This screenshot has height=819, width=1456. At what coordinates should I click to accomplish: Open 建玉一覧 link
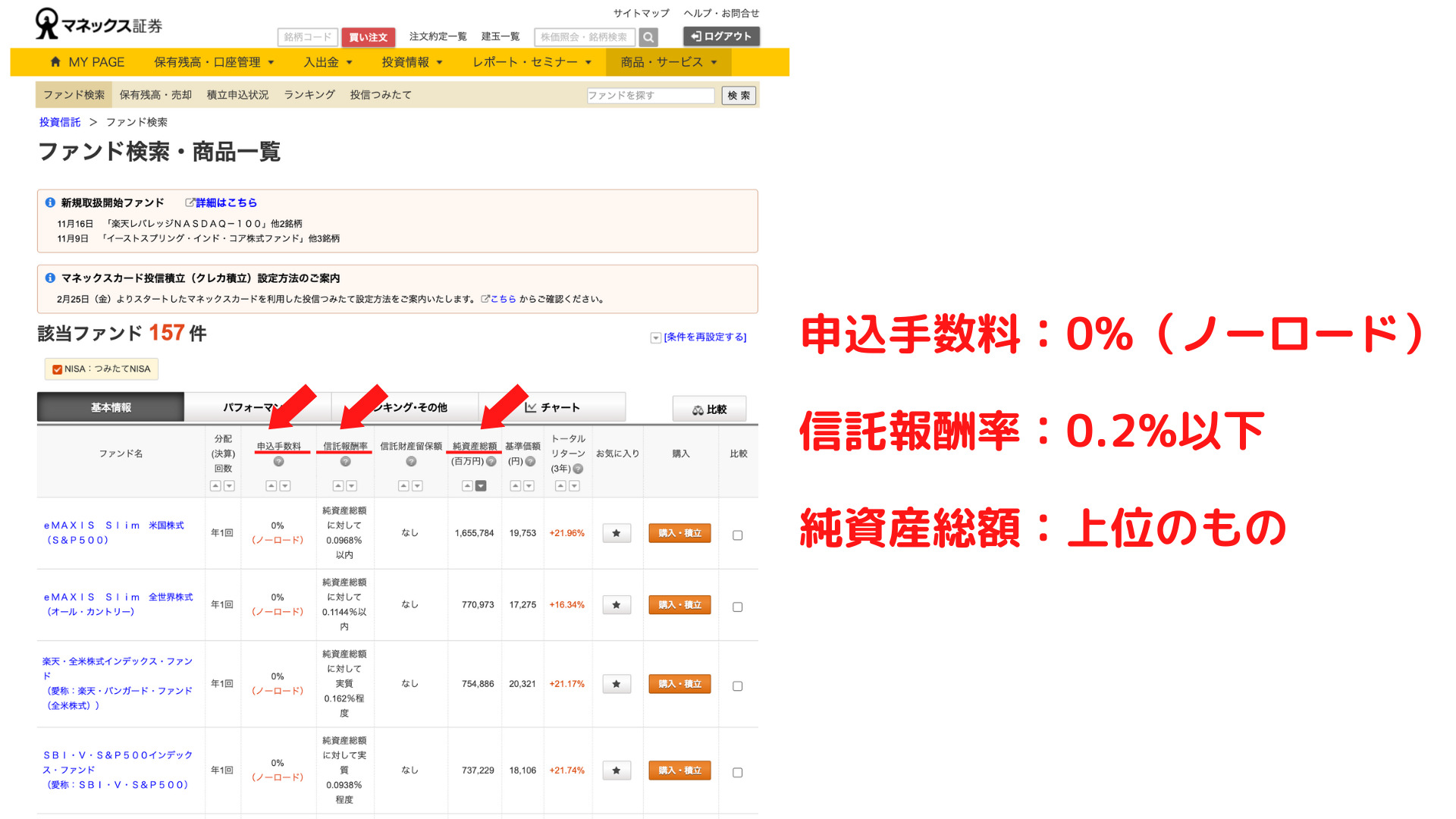[500, 36]
